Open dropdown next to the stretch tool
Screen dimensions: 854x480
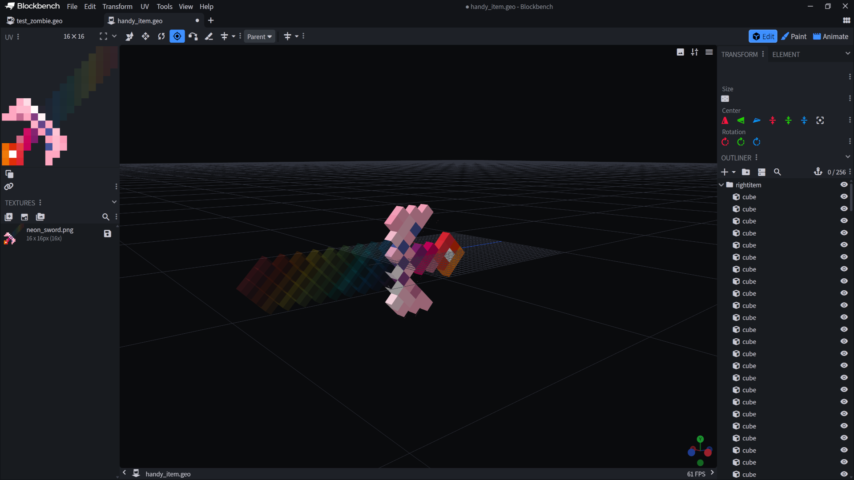(x=233, y=37)
